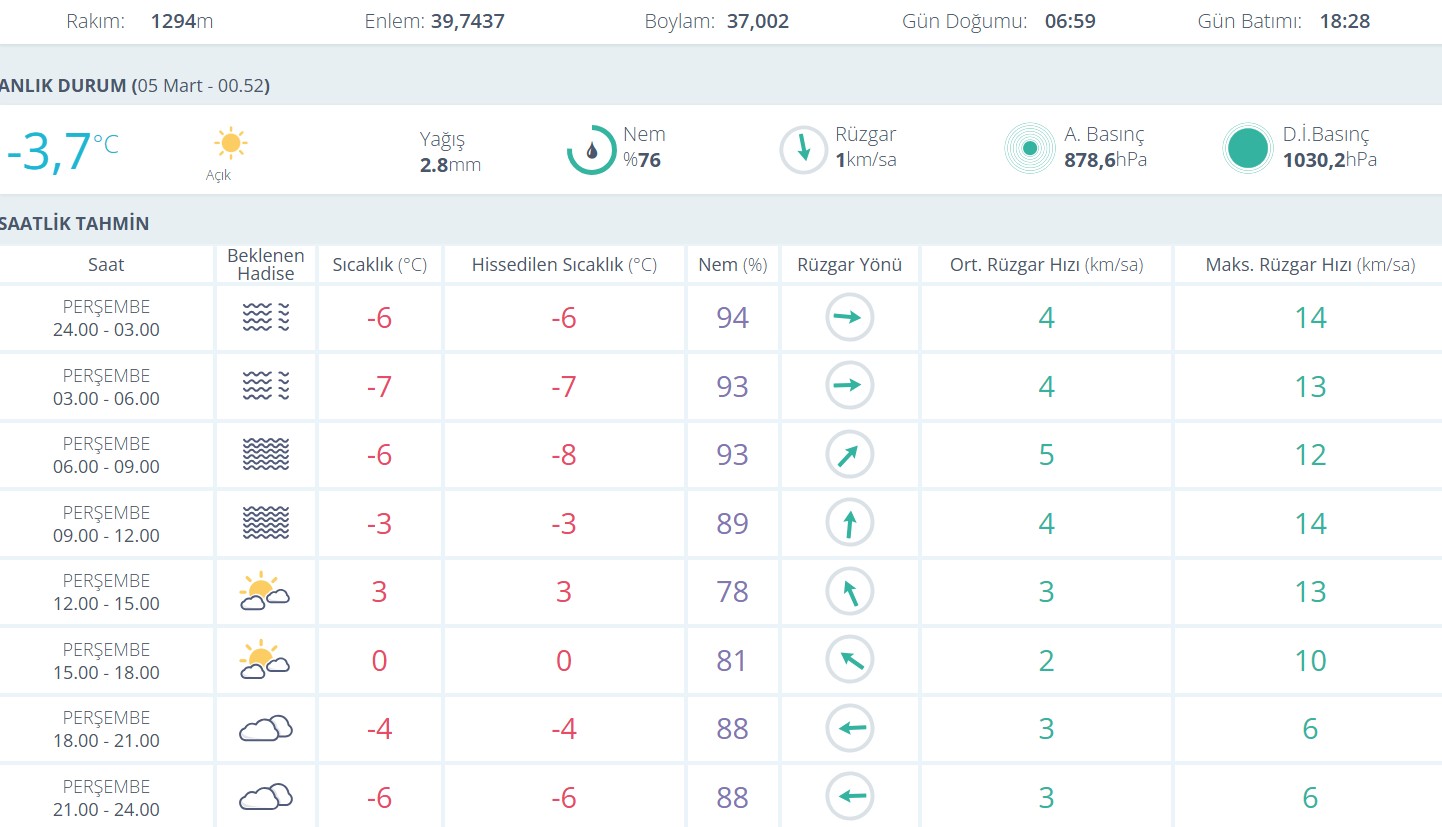Screen dimensions: 1442x827
Task: Click the A. Basınç pressure rings icon
Action: coord(1029,149)
